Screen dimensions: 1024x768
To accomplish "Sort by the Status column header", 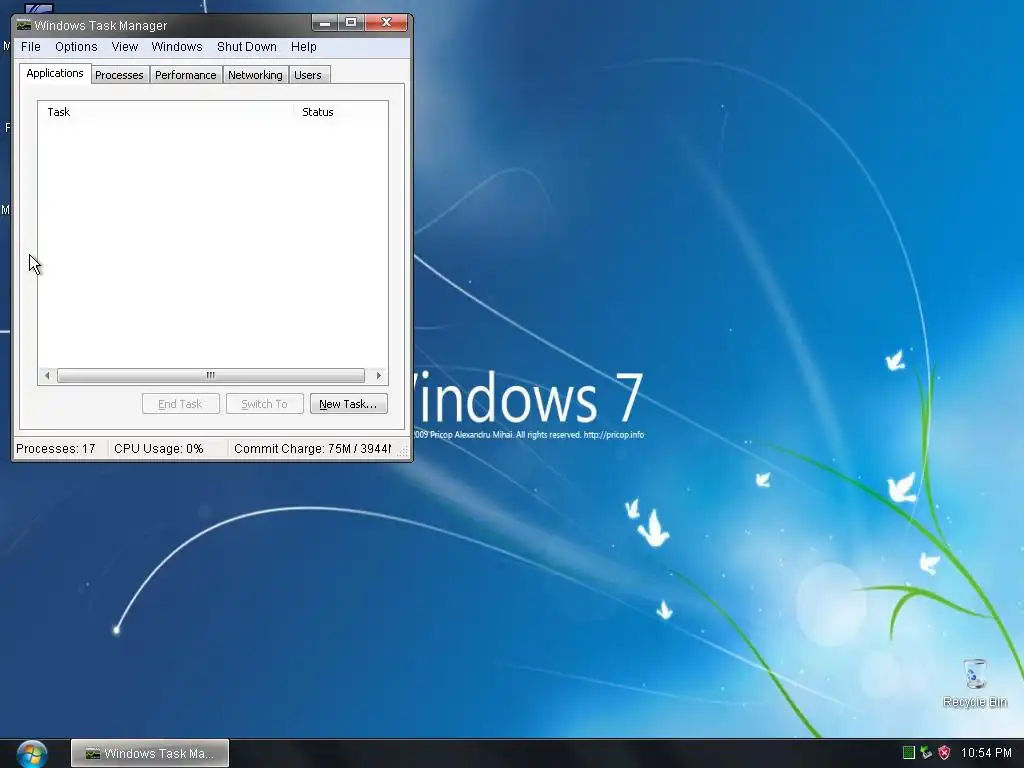I will point(340,112).
